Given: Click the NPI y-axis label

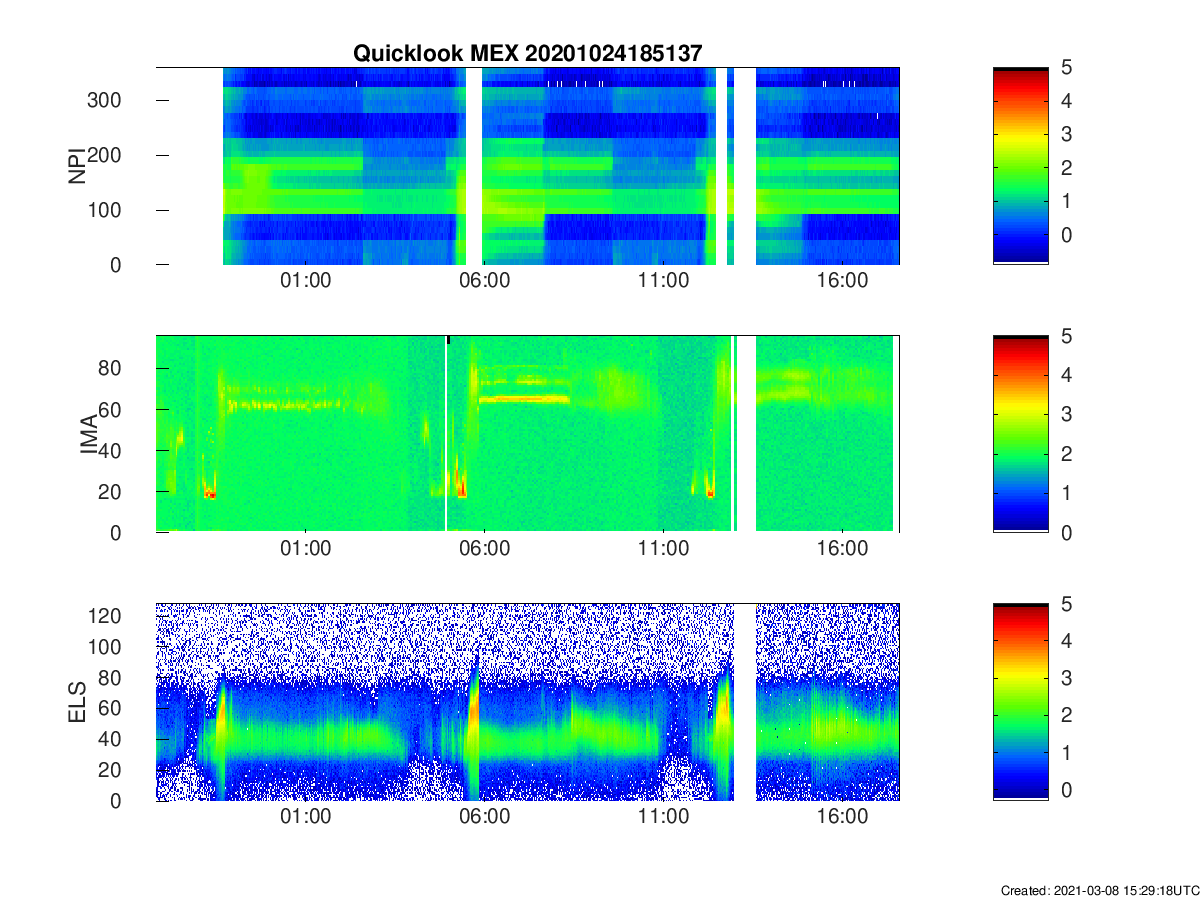Looking at the screenshot, I should coord(77,166).
